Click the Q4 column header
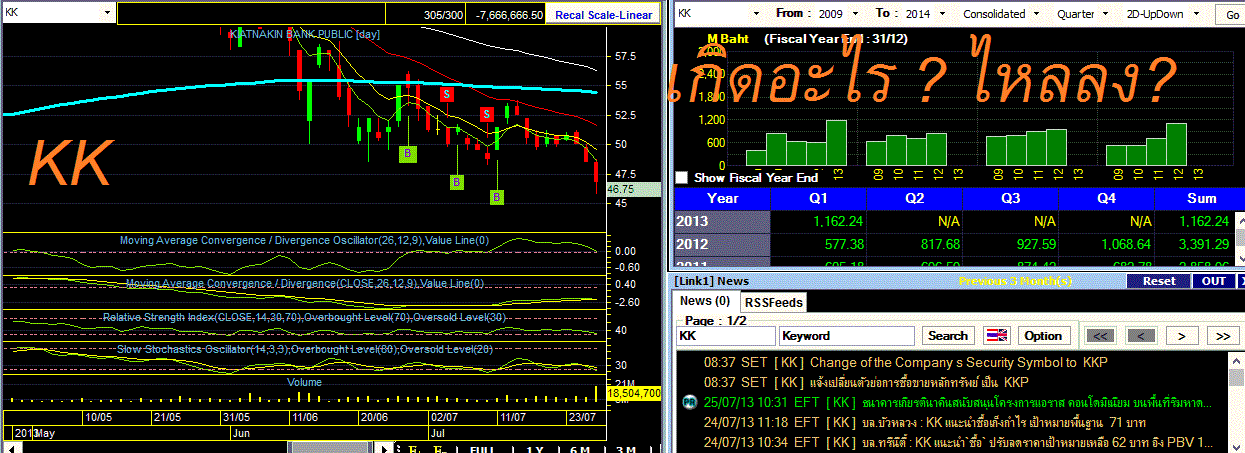This screenshot has height=453, width=1245. click(1106, 198)
